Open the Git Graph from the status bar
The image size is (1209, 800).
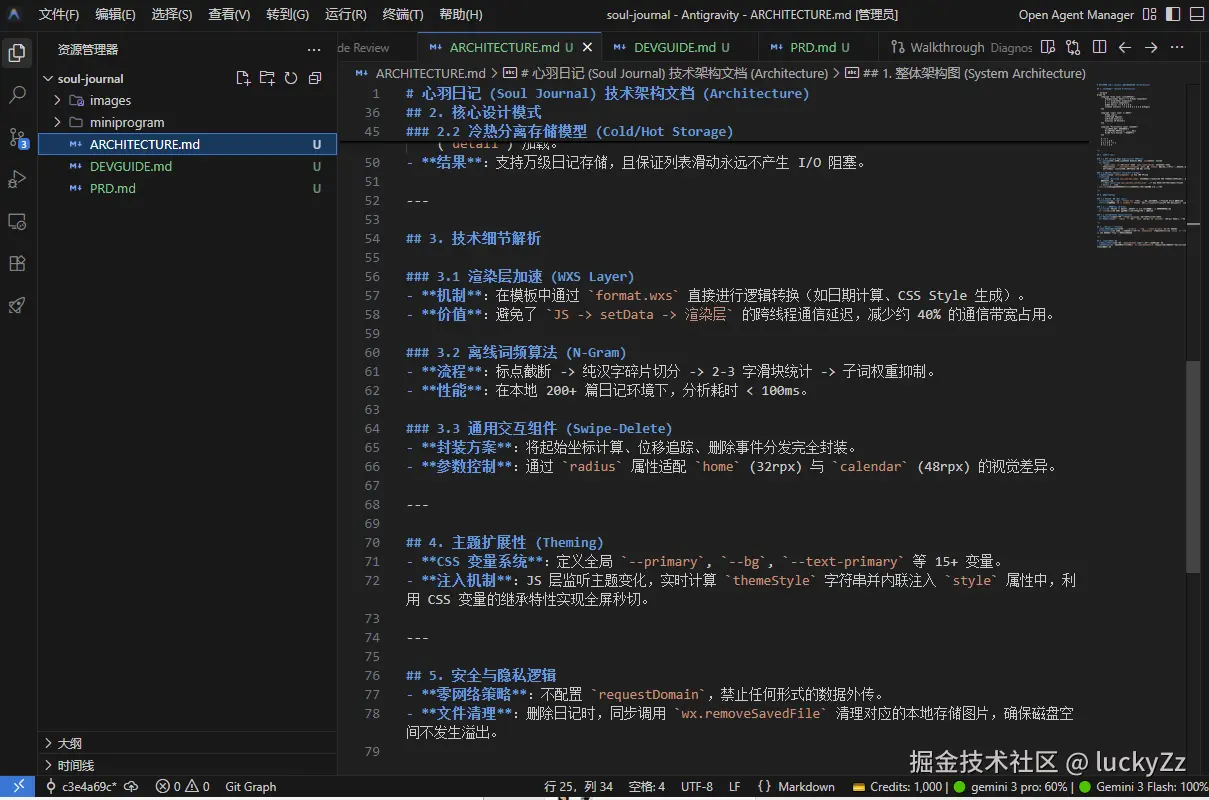[x=249, y=786]
